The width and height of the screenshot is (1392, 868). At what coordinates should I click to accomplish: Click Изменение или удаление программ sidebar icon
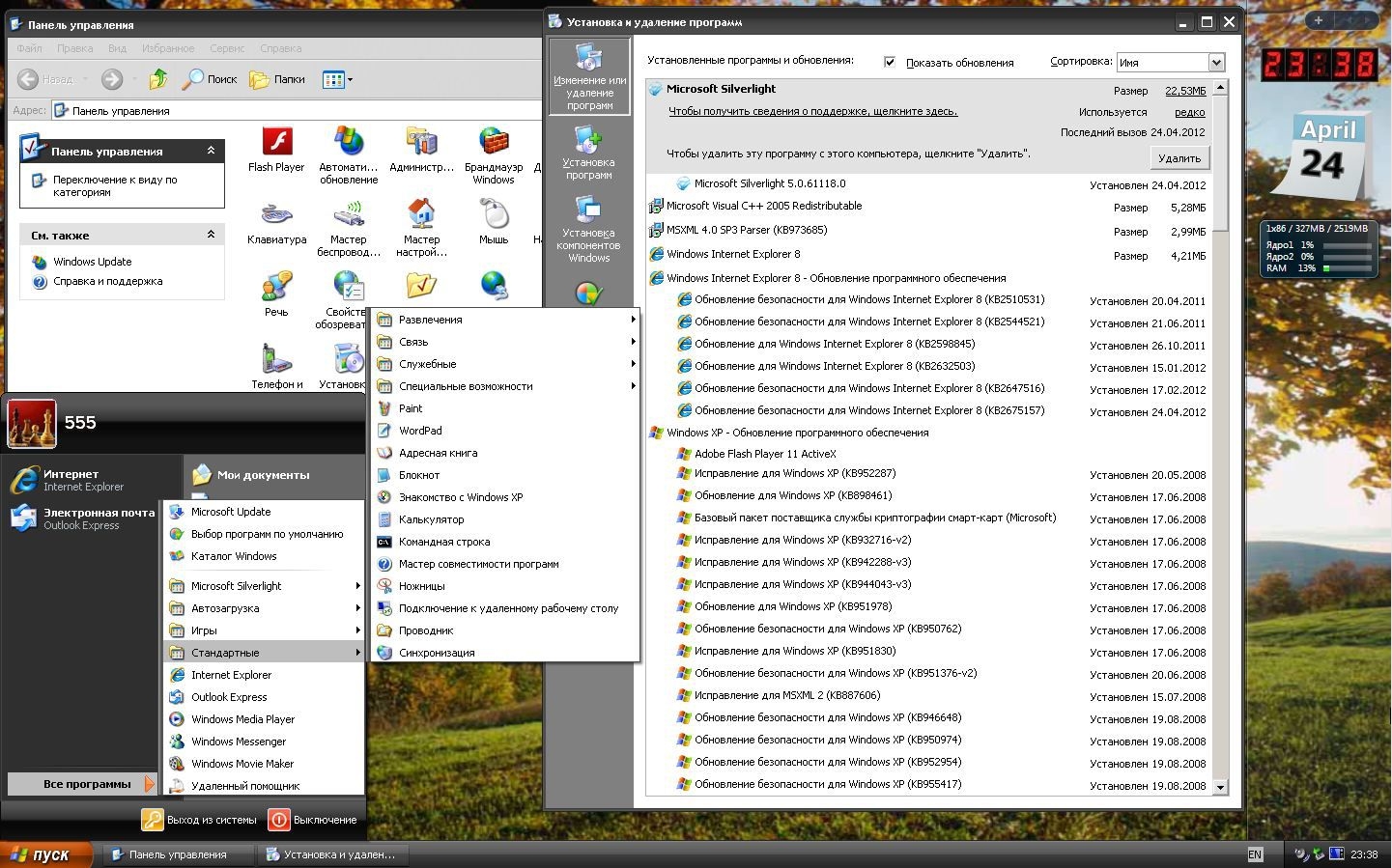tap(589, 76)
